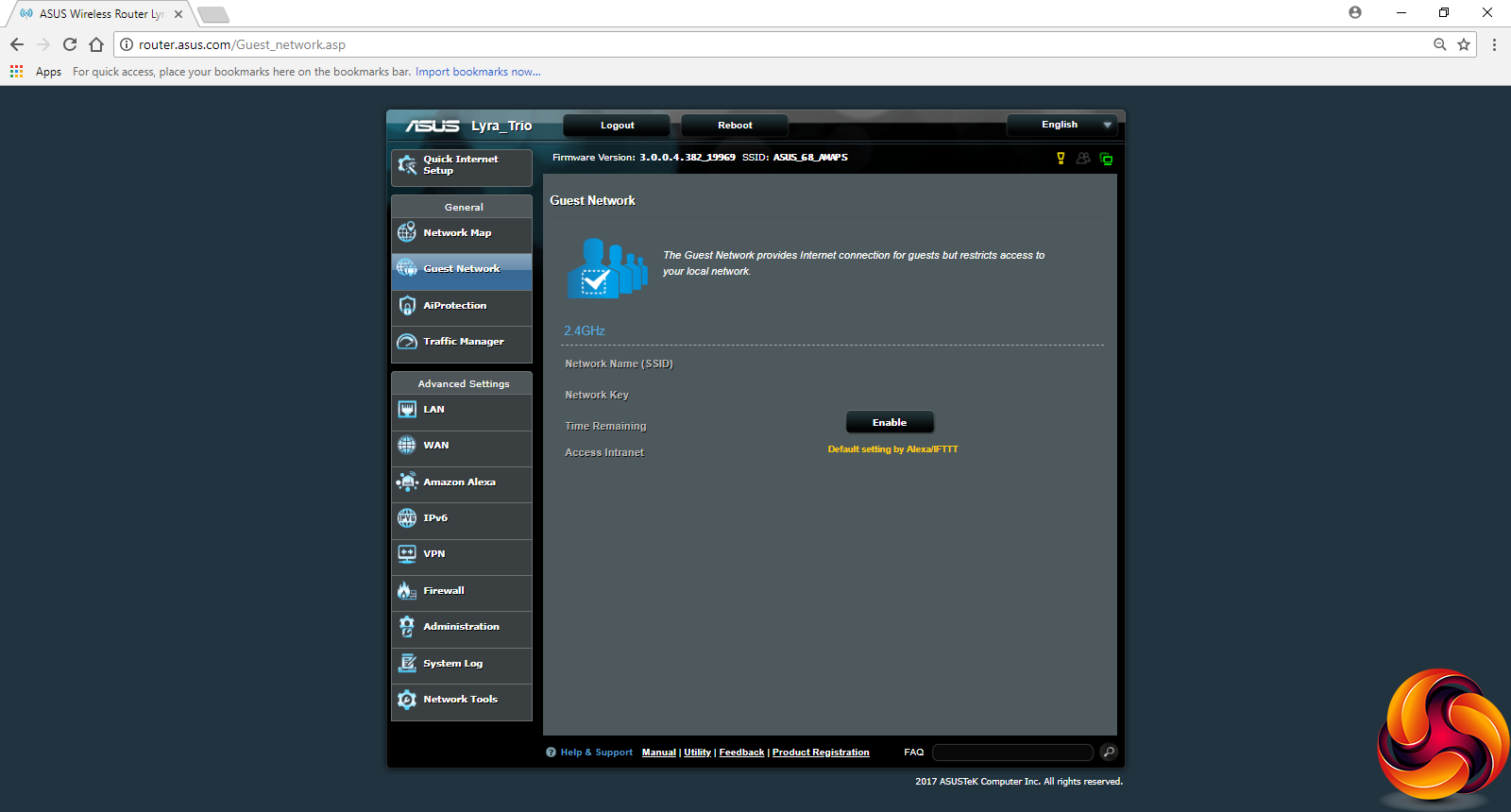Click the Traffic Manager gauge icon
This screenshot has width=1511, height=812.
pos(407,342)
